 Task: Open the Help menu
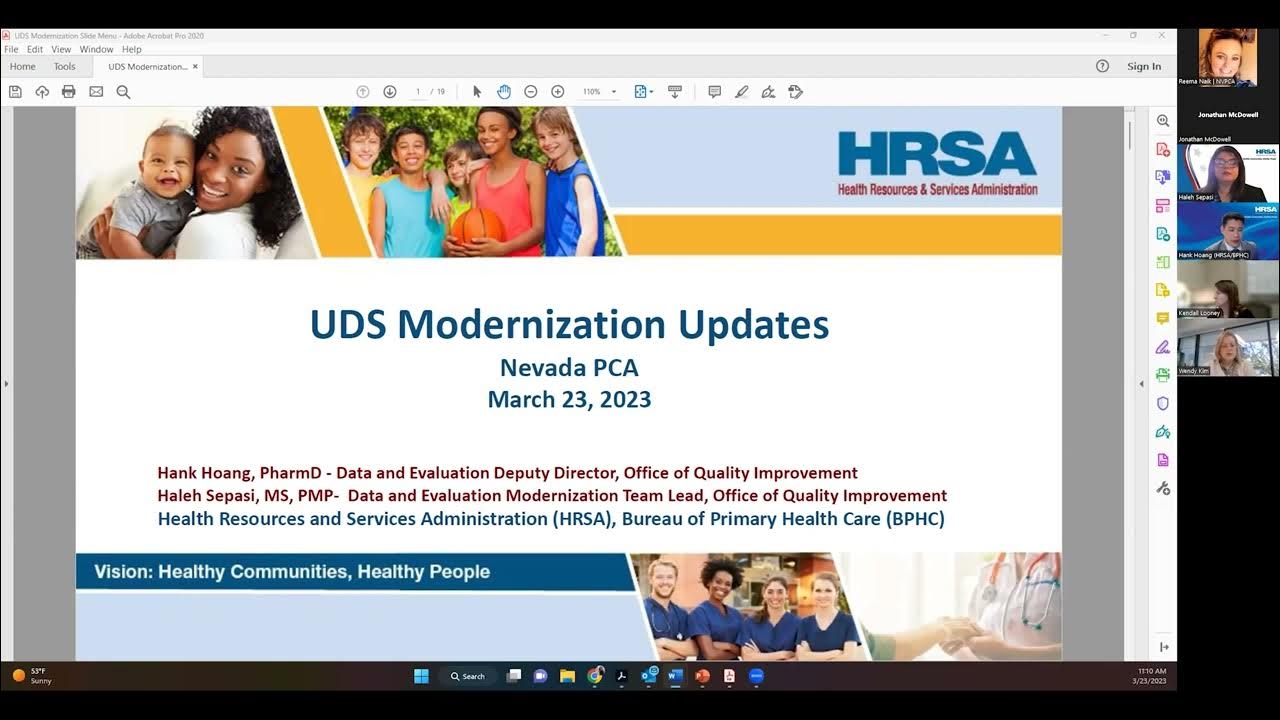(132, 49)
